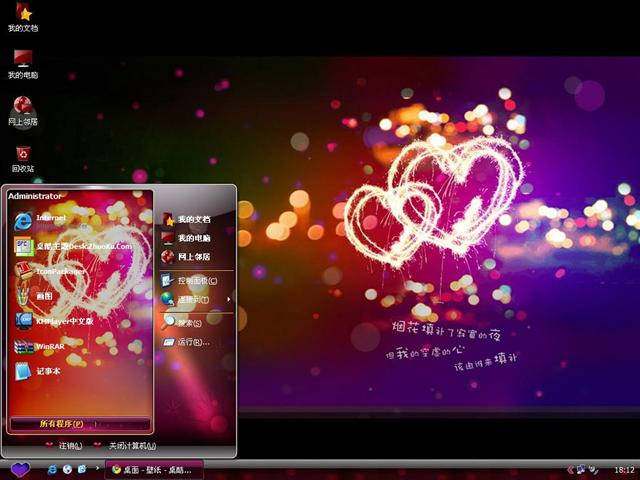Click the notepad icon beside 记事本

pos(23,371)
